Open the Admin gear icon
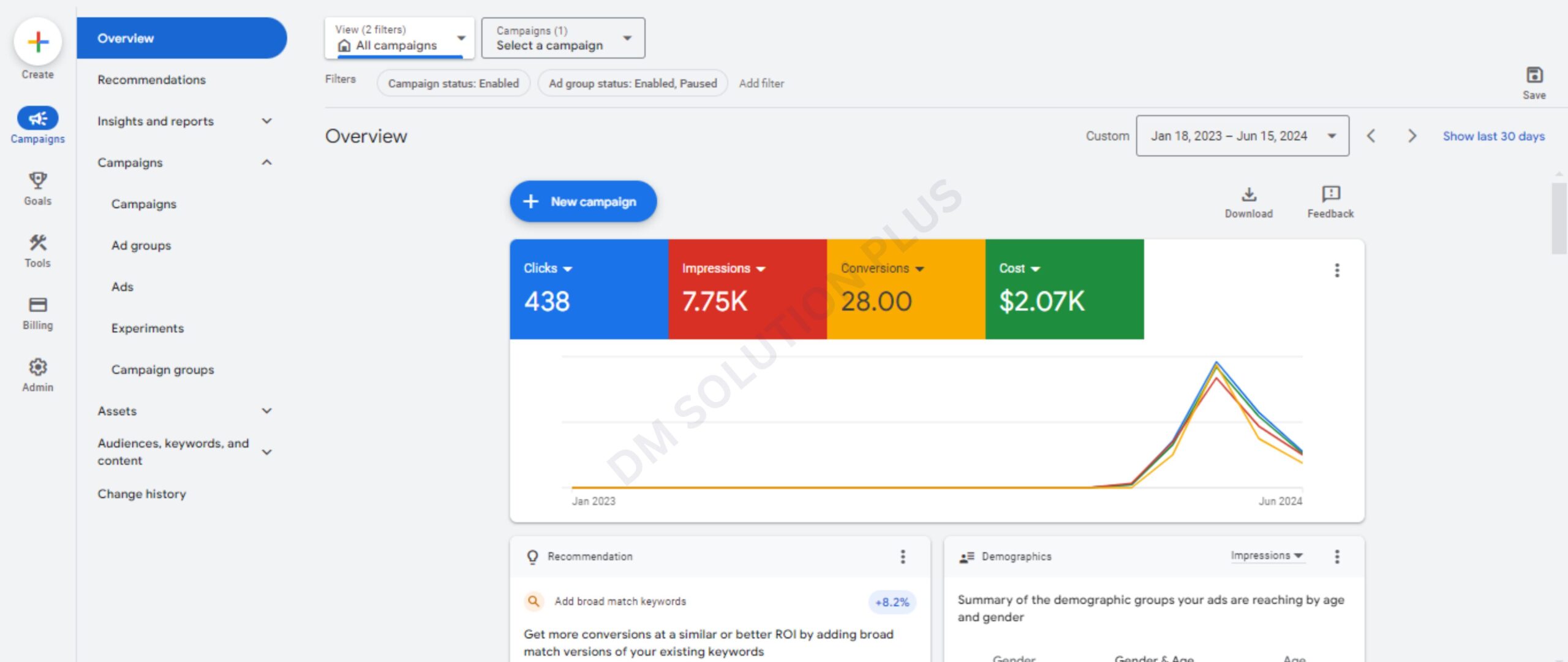Viewport: 1568px width, 662px height. pyautogui.click(x=38, y=367)
